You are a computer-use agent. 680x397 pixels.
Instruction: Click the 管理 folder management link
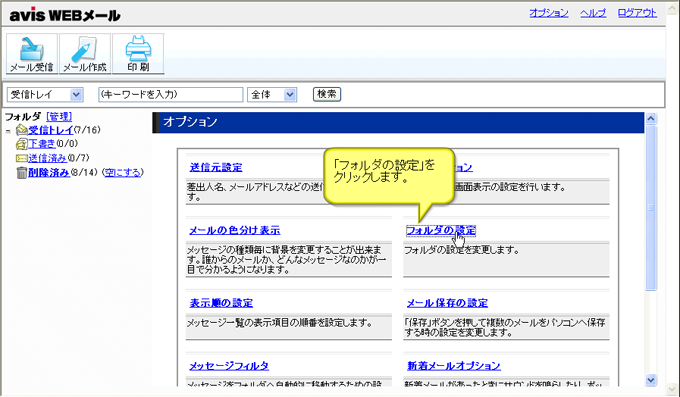tap(59, 117)
